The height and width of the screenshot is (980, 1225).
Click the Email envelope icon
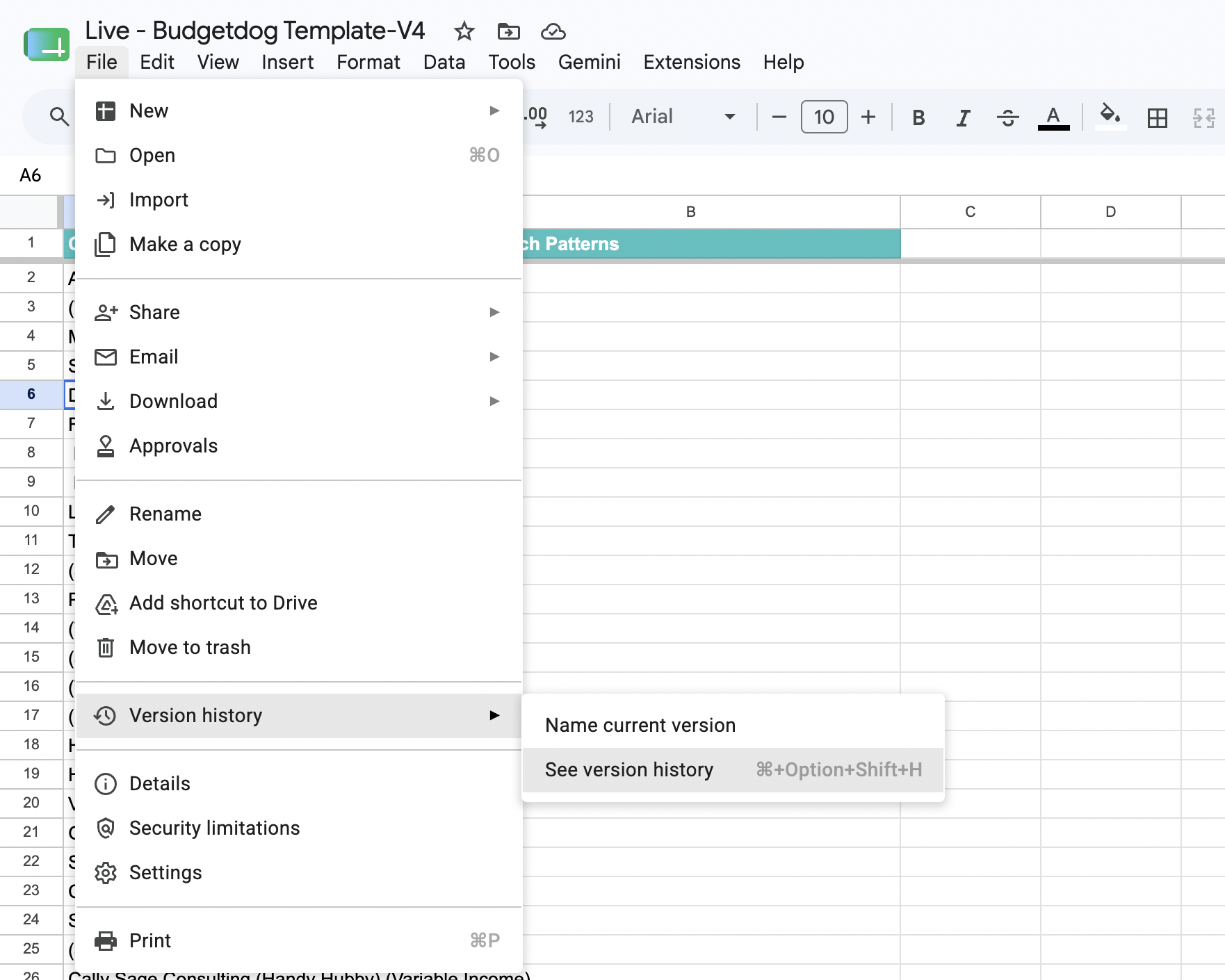tap(106, 357)
